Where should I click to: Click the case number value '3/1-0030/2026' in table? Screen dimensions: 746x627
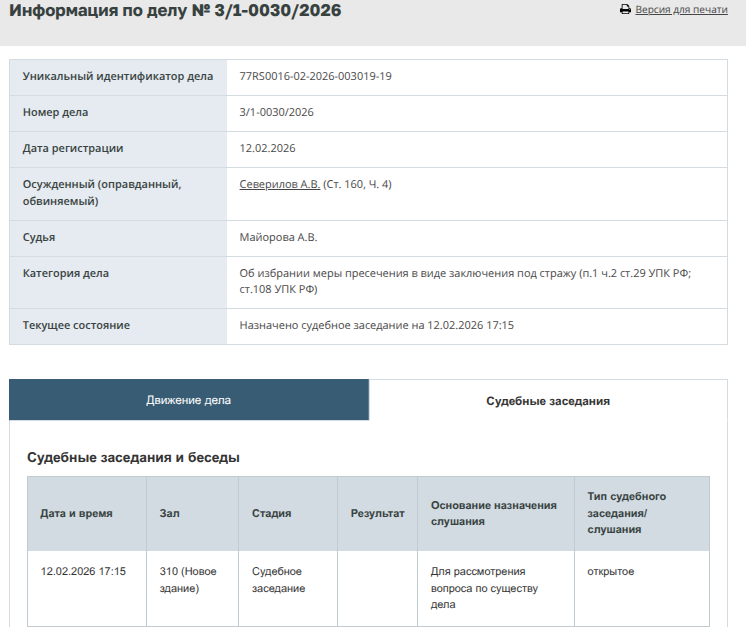click(276, 113)
